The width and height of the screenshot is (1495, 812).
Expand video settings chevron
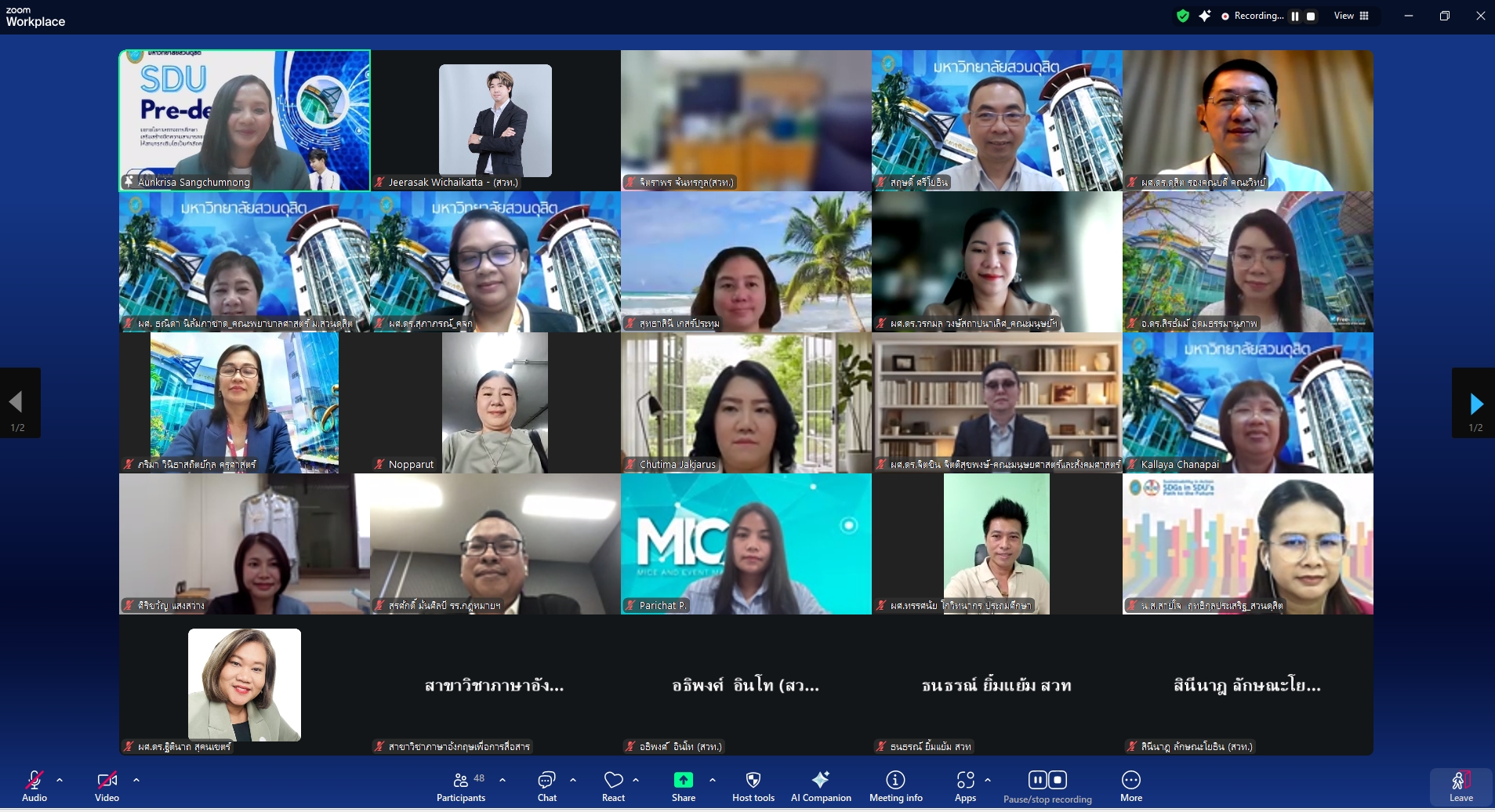tap(136, 780)
